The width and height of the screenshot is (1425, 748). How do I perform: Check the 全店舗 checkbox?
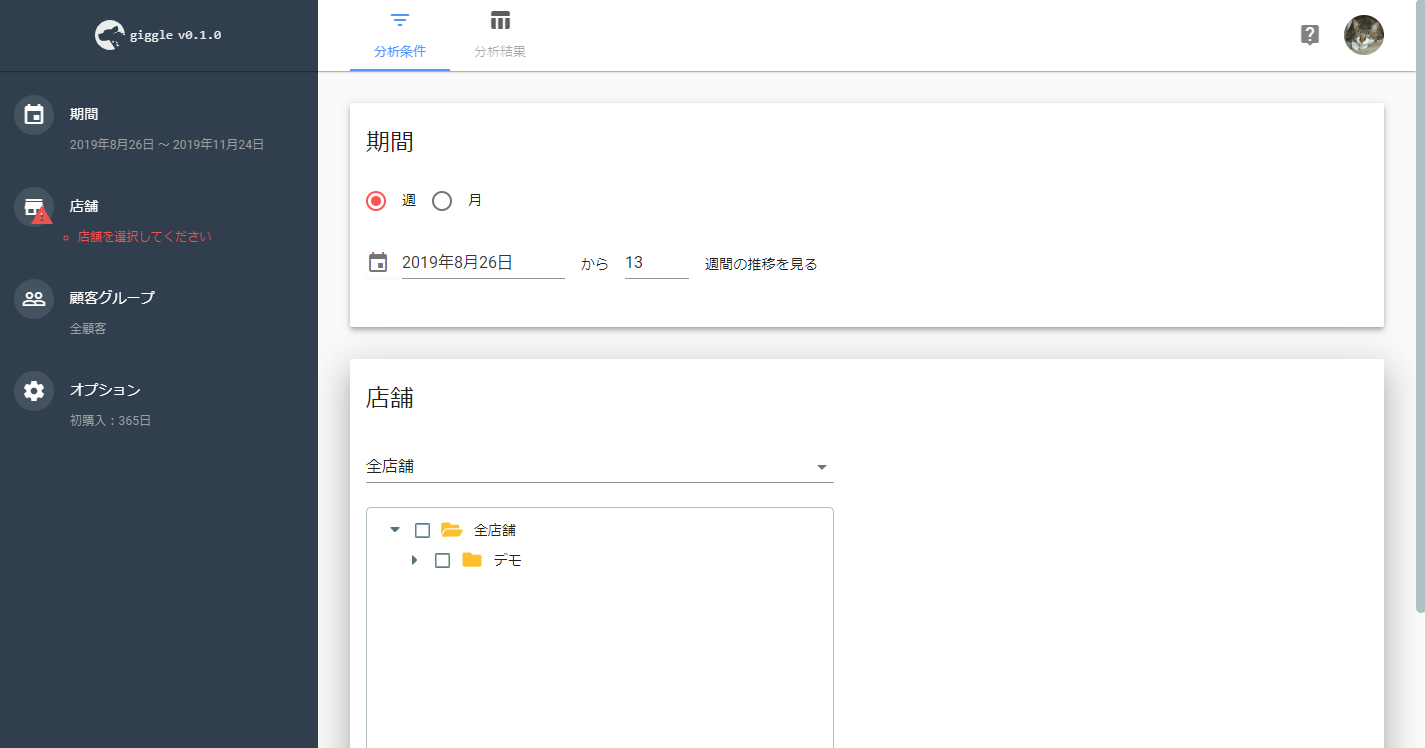422,530
